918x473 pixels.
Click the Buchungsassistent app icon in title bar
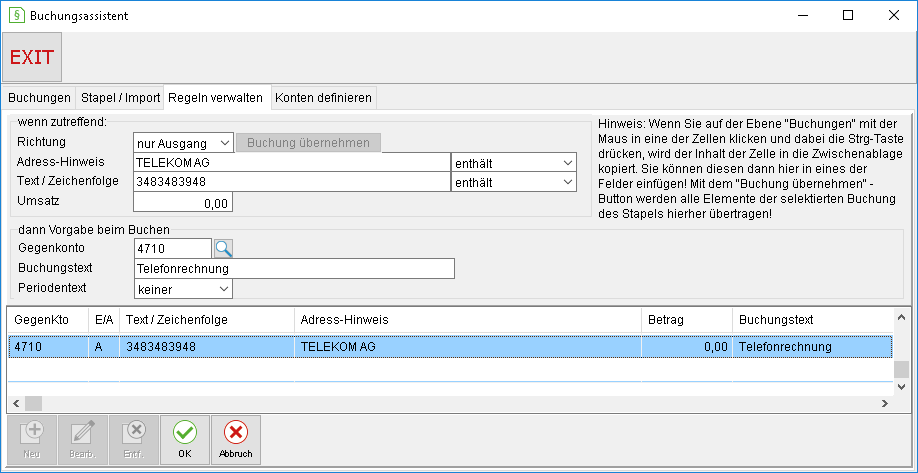coord(16,16)
